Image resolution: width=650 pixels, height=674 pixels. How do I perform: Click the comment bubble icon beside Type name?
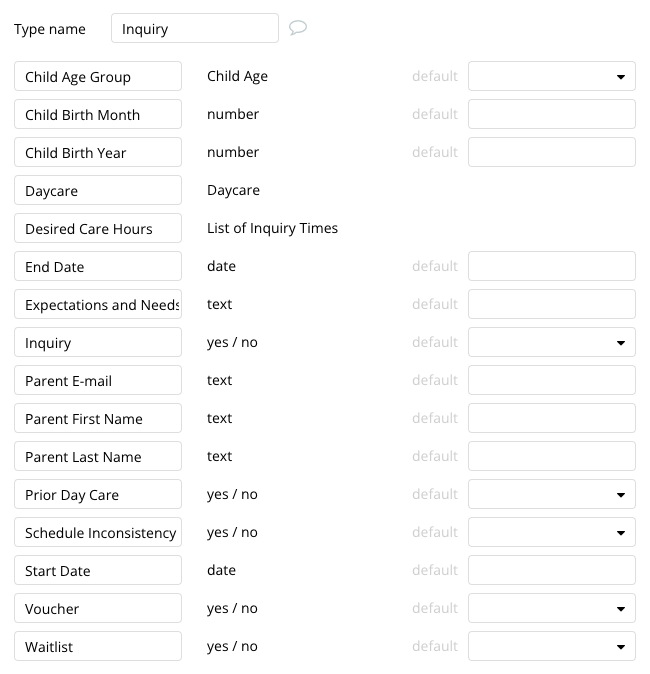[x=297, y=28]
